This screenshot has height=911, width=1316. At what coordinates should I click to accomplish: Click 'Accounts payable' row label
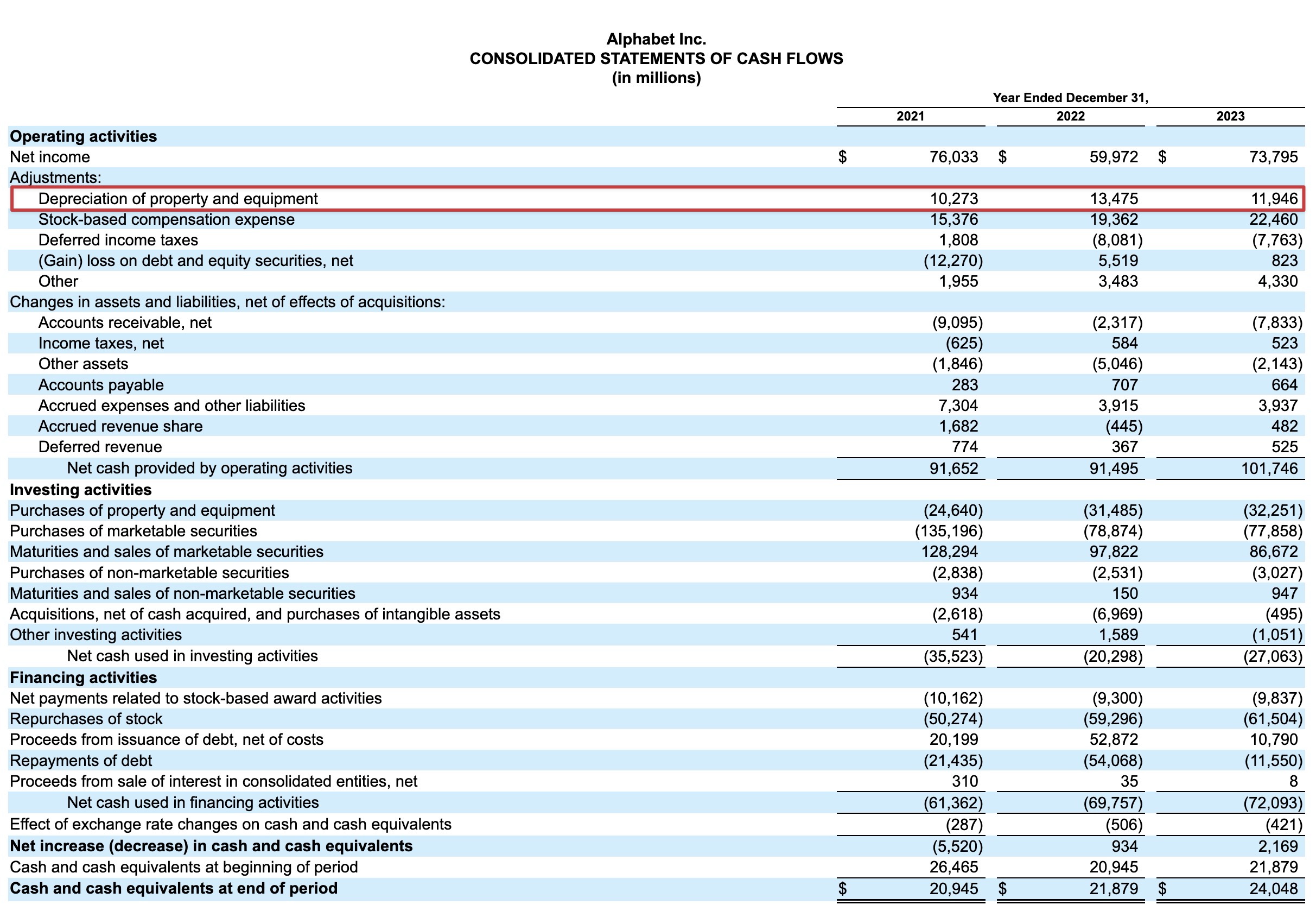coord(101,385)
